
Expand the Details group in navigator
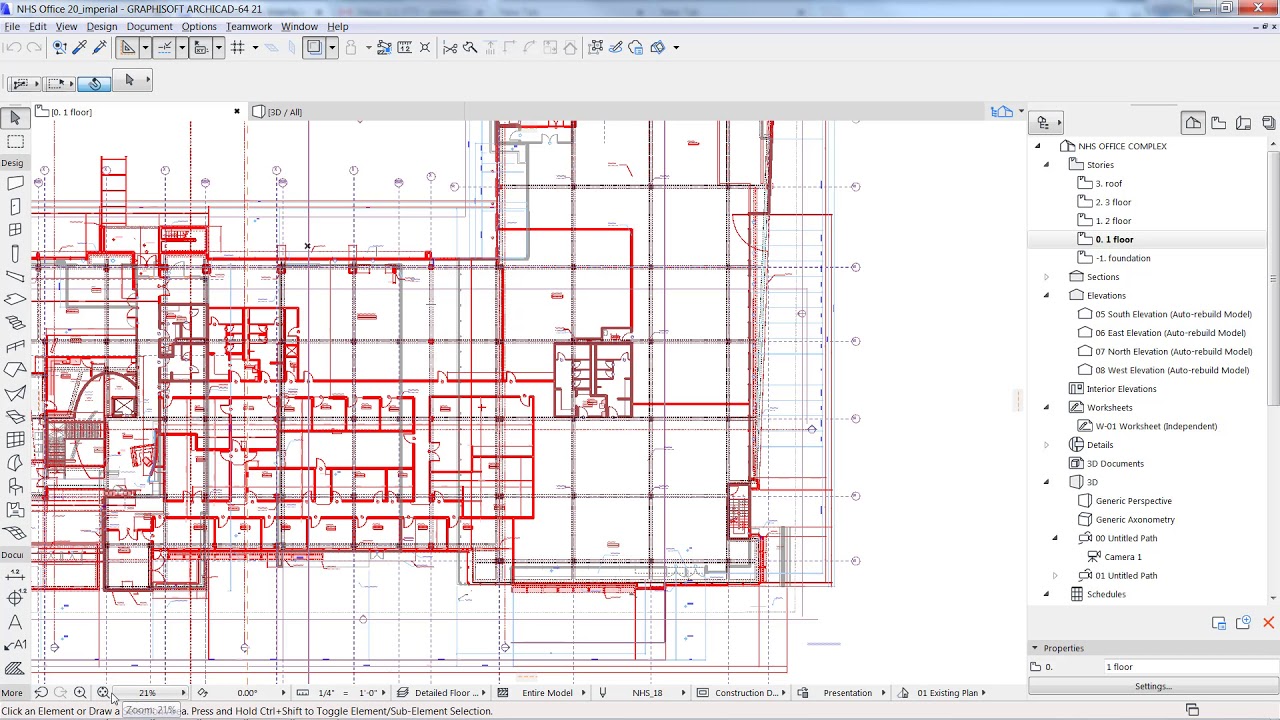pyautogui.click(x=1046, y=445)
